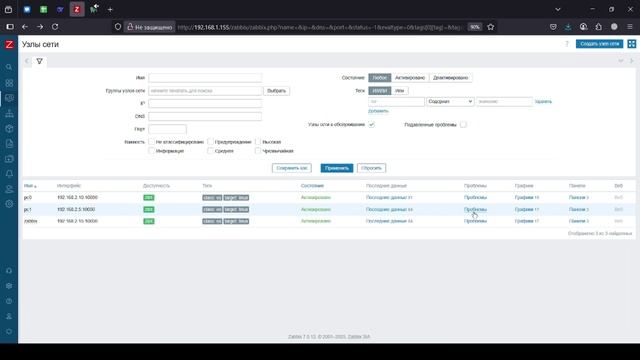Open the User settings icon in sidebar

pos(9,316)
